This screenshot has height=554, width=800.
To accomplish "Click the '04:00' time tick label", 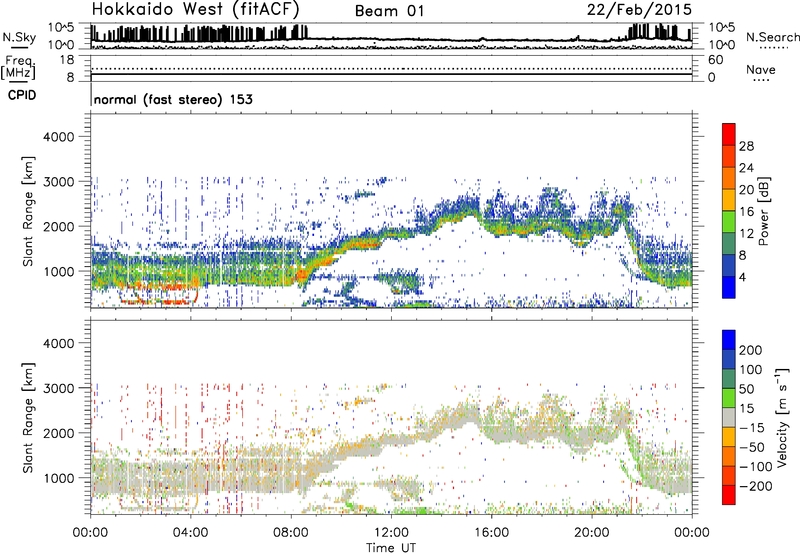I will [191, 533].
